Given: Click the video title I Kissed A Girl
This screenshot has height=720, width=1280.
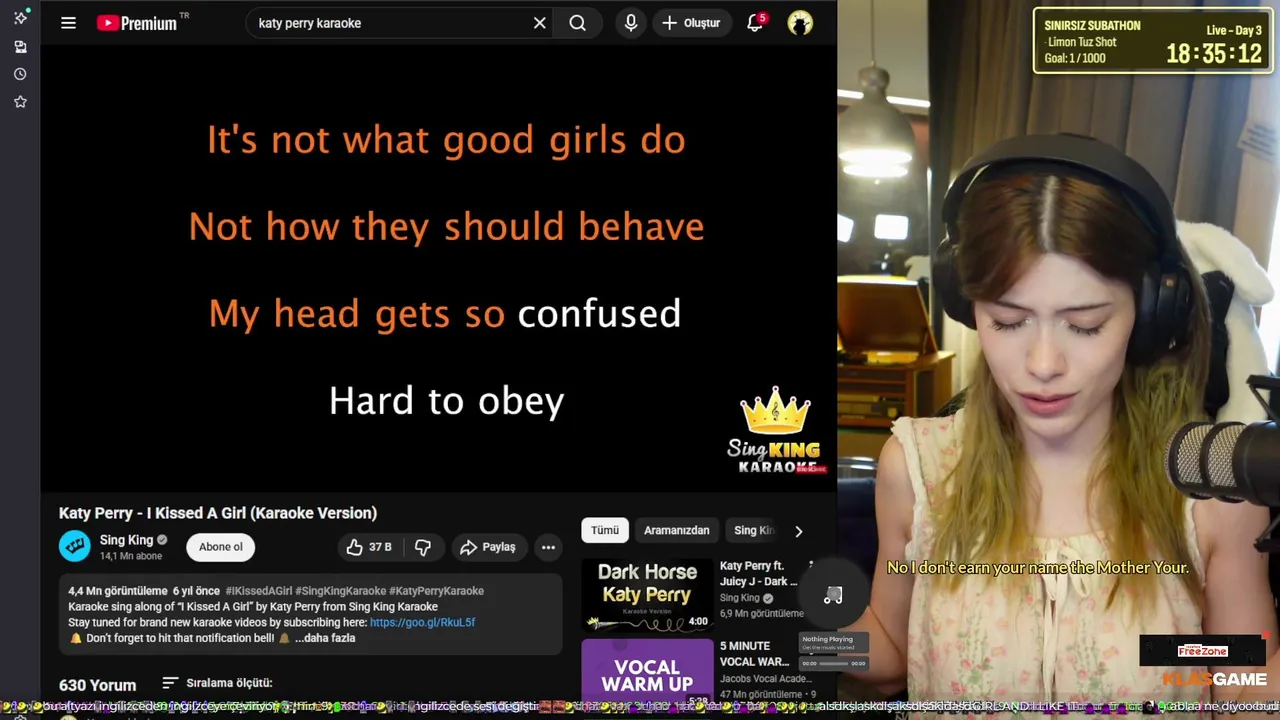Looking at the screenshot, I should (x=218, y=513).
